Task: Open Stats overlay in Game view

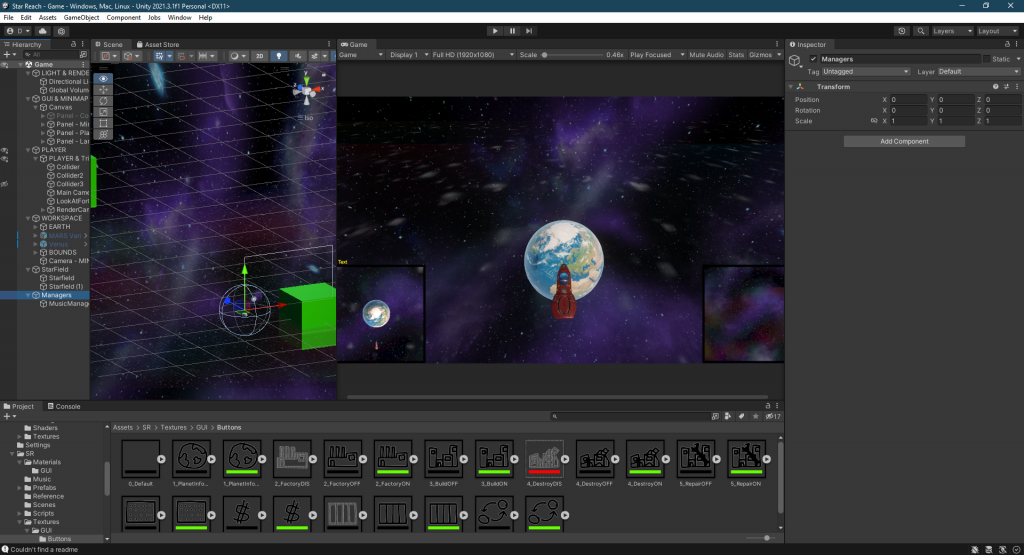Action: pos(736,55)
